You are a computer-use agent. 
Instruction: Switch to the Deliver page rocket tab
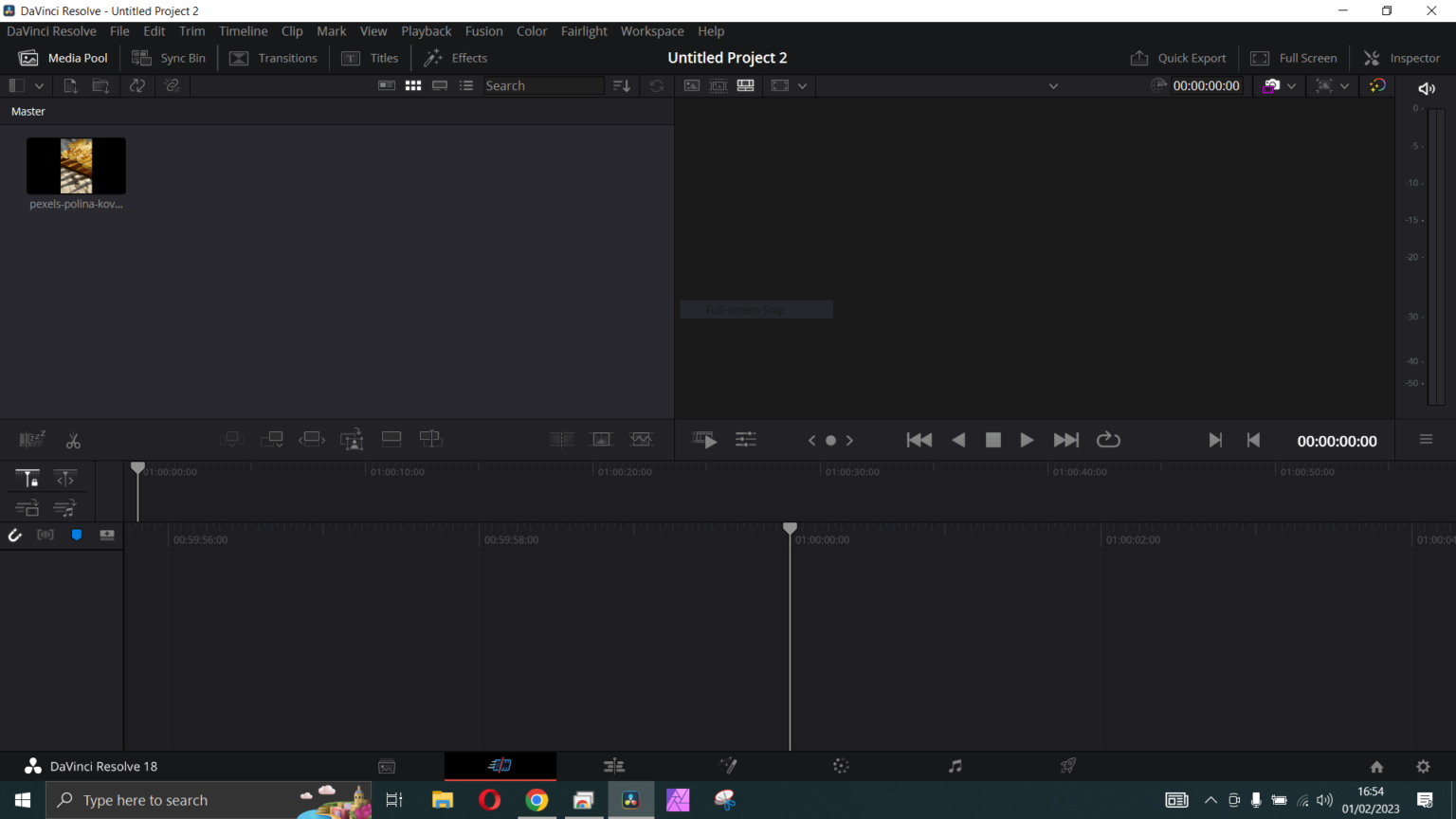[1068, 766]
